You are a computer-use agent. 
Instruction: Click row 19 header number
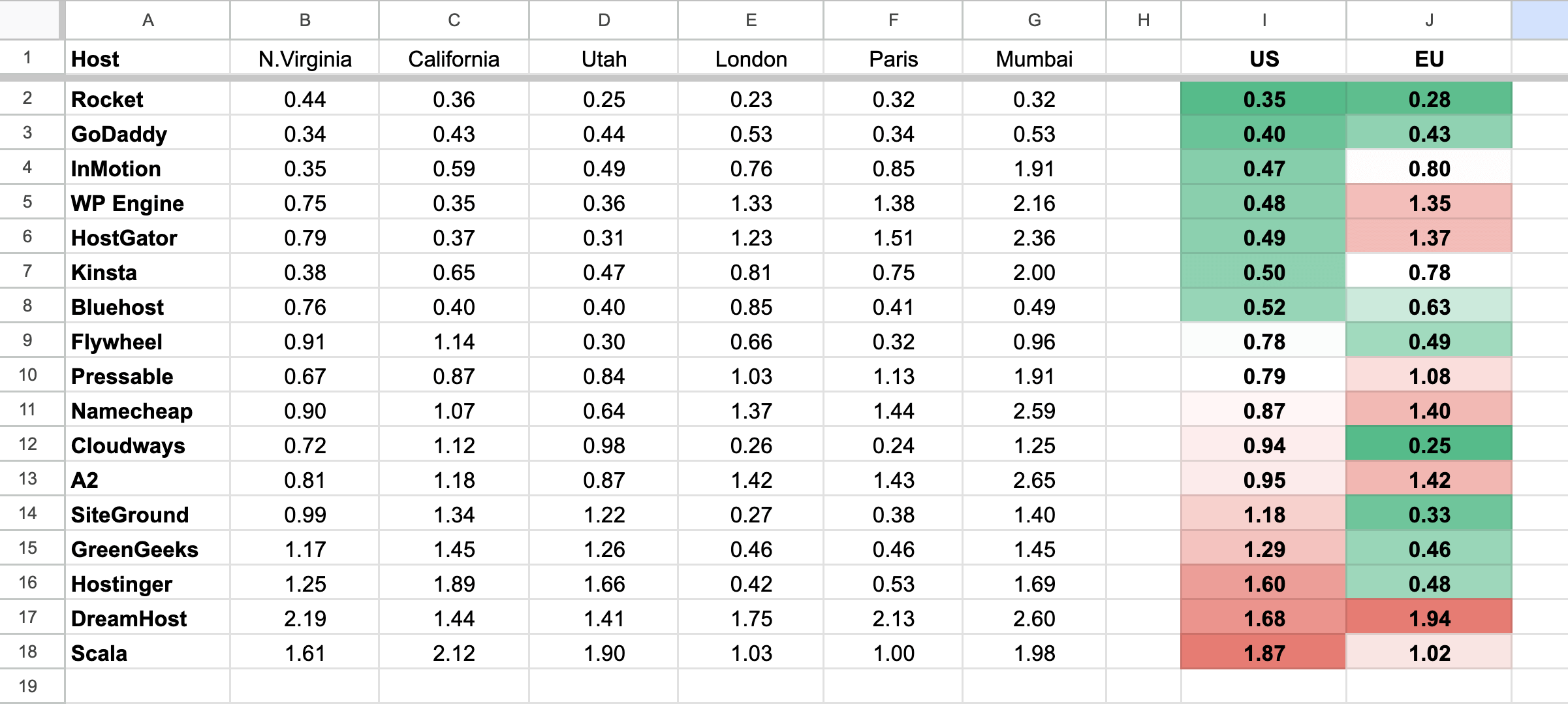tap(27, 686)
